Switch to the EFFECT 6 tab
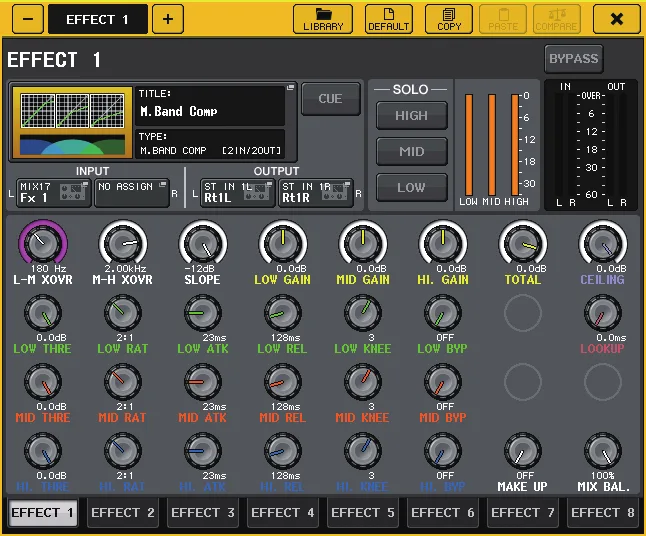The height and width of the screenshot is (536, 646). pos(442,513)
